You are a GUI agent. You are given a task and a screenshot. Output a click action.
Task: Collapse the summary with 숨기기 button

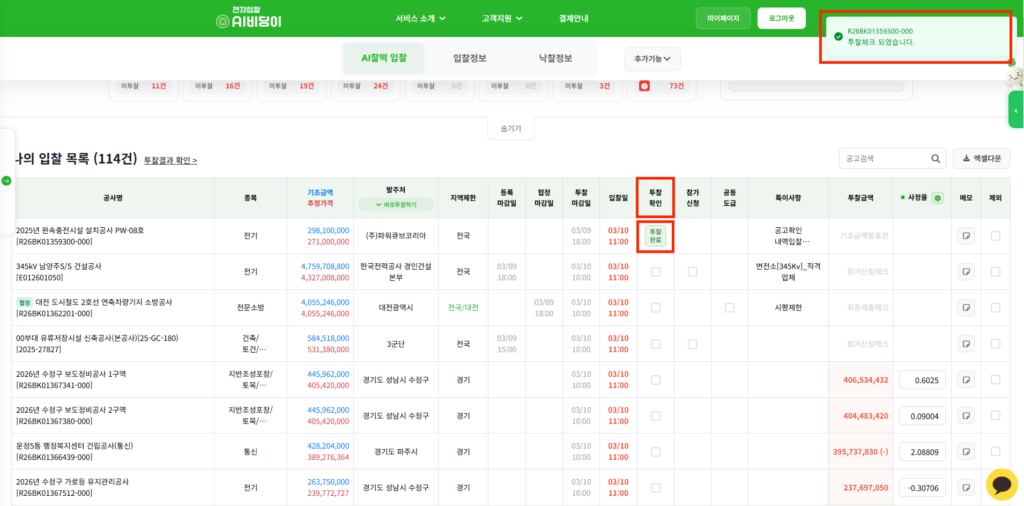[x=511, y=127]
